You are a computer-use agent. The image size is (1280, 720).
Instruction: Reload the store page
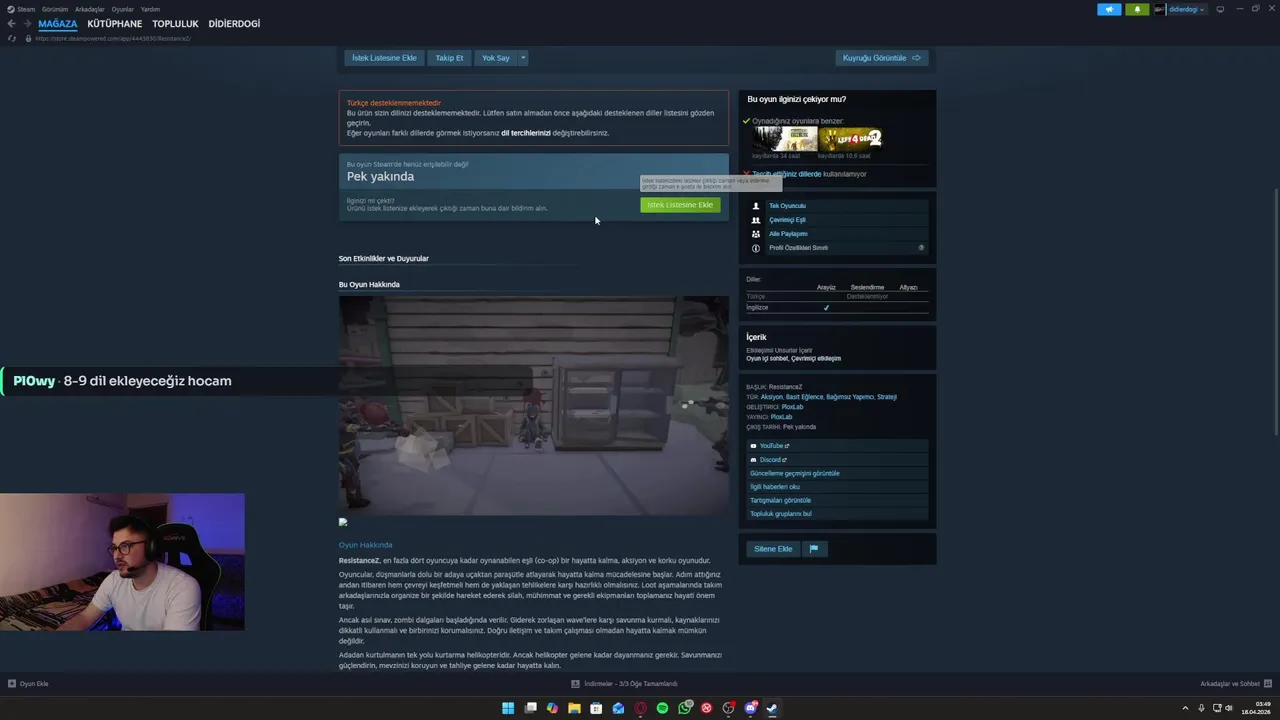(12, 38)
